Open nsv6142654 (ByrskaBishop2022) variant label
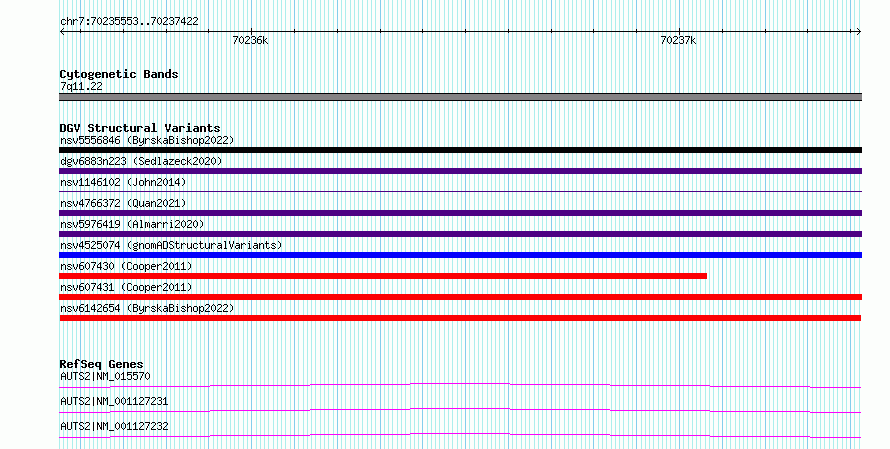 [x=147, y=308]
